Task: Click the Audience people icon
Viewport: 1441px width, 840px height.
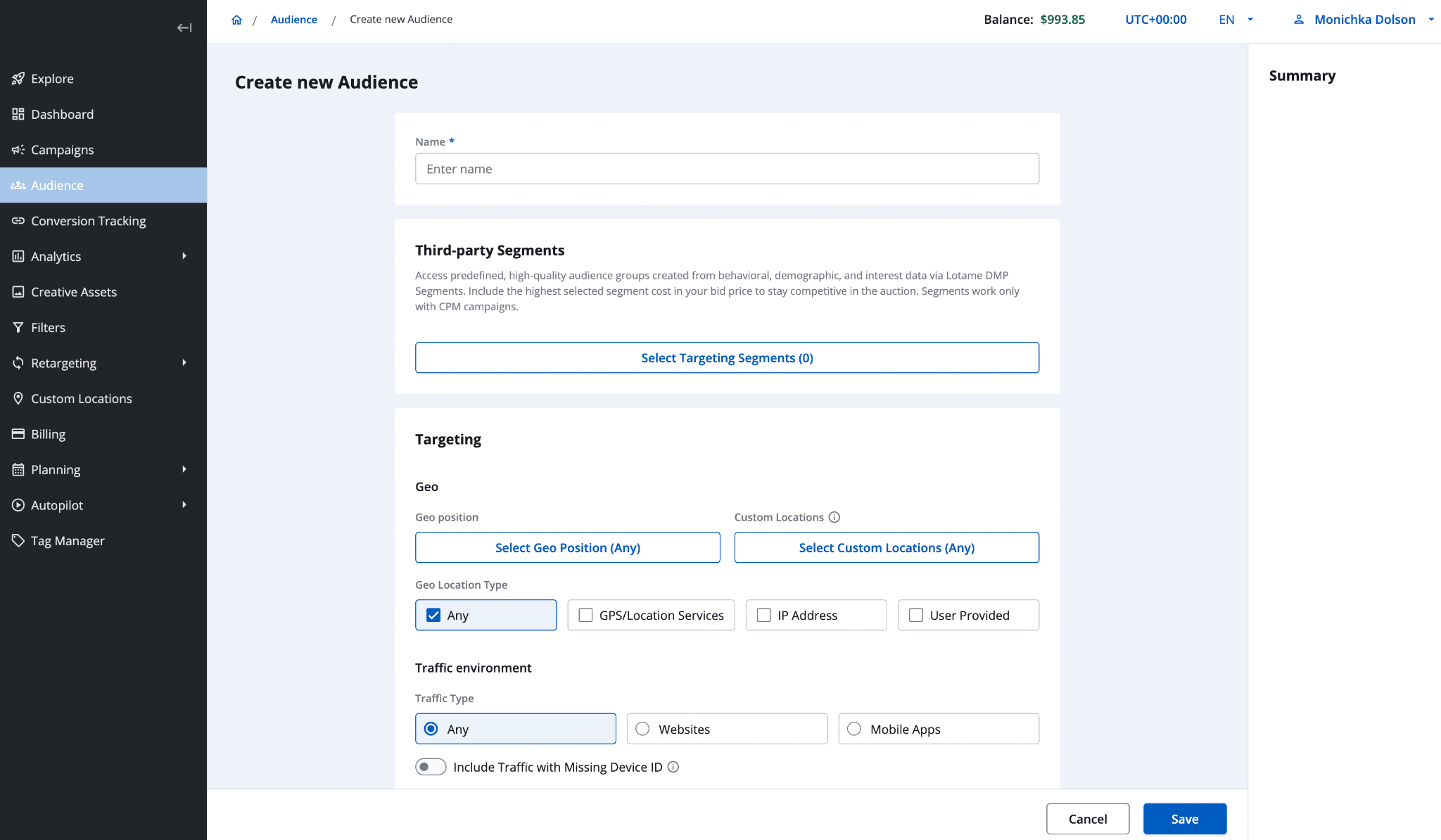Action: pos(18,185)
